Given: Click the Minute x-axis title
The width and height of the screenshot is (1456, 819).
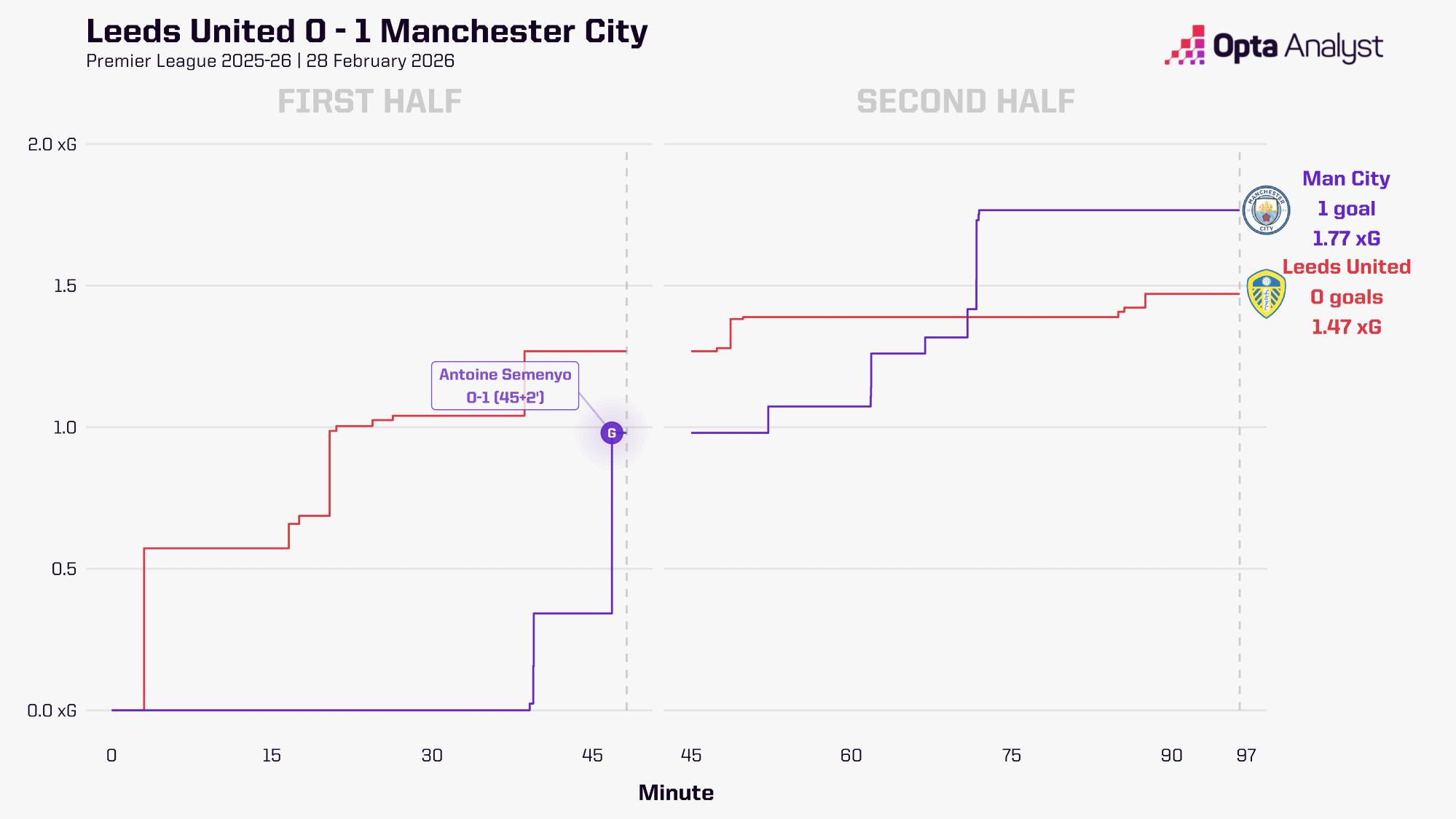Looking at the screenshot, I should point(675,793).
